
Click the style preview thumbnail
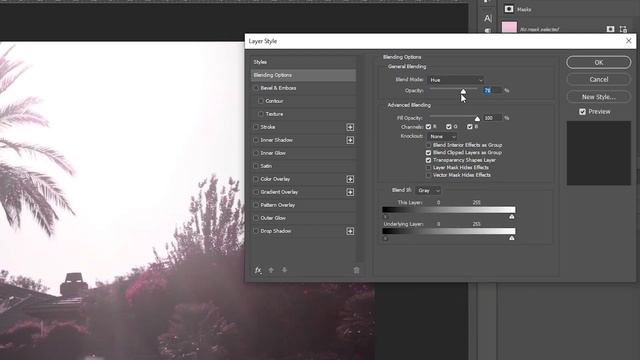(598, 153)
